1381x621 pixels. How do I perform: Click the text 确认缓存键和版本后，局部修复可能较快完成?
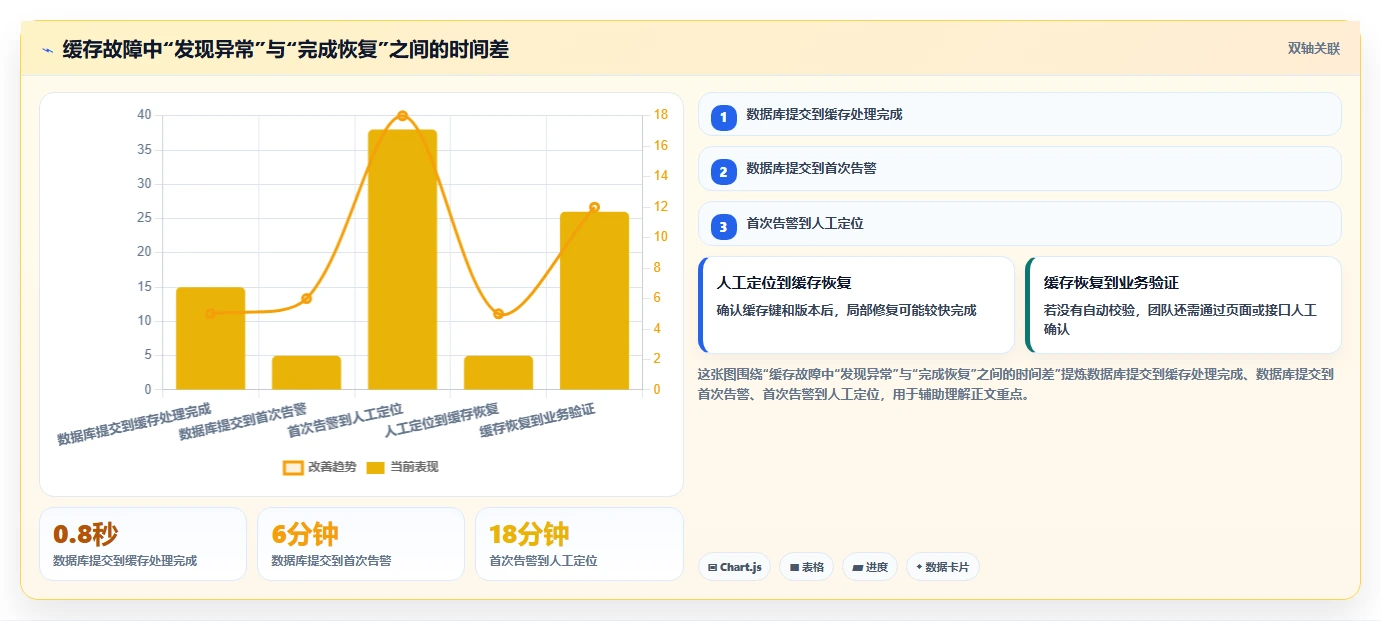point(846,310)
